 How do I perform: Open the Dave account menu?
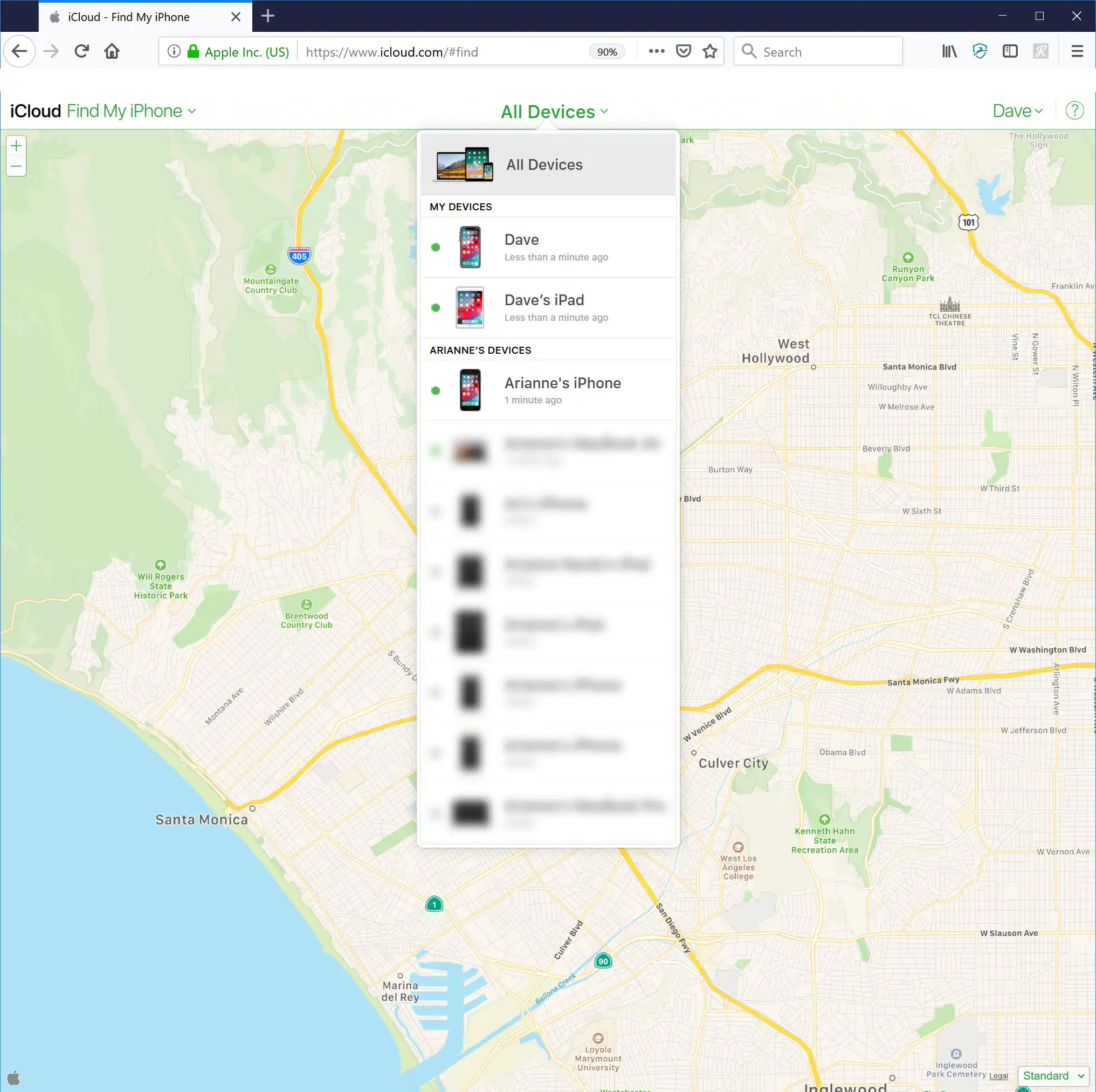coord(1017,111)
